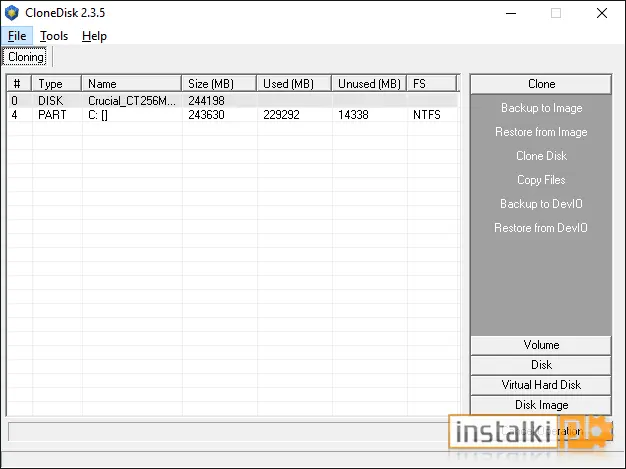Switch to the Cloning tab
The image size is (626, 469).
26,57
